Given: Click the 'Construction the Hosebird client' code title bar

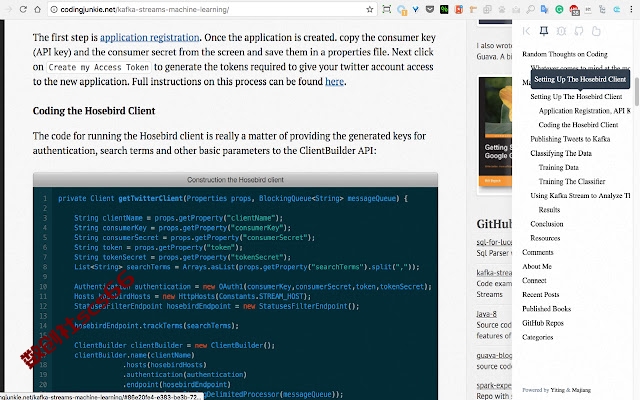Looking at the screenshot, I should pos(236,180).
